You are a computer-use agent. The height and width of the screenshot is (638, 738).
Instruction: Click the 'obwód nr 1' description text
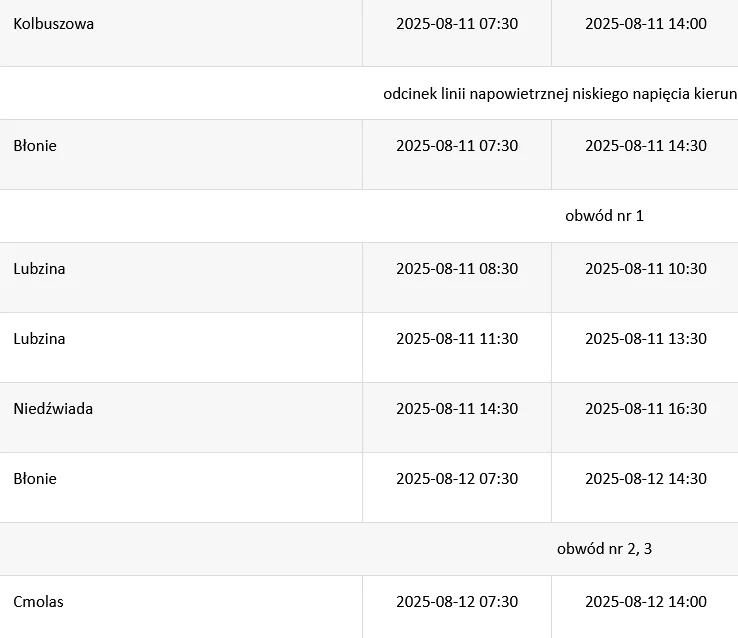click(604, 216)
